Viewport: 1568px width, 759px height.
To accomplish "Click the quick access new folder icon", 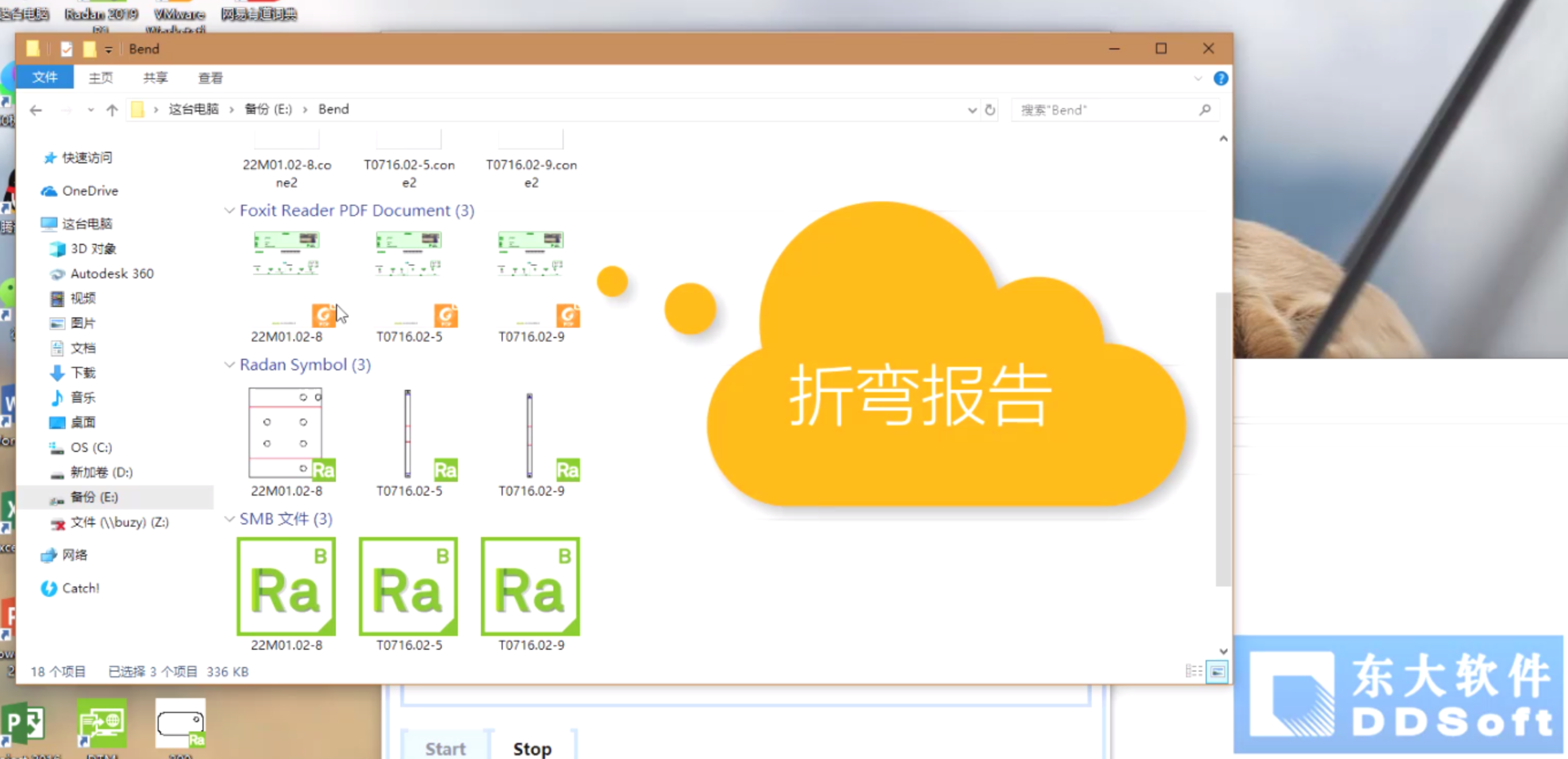I will tap(89, 49).
